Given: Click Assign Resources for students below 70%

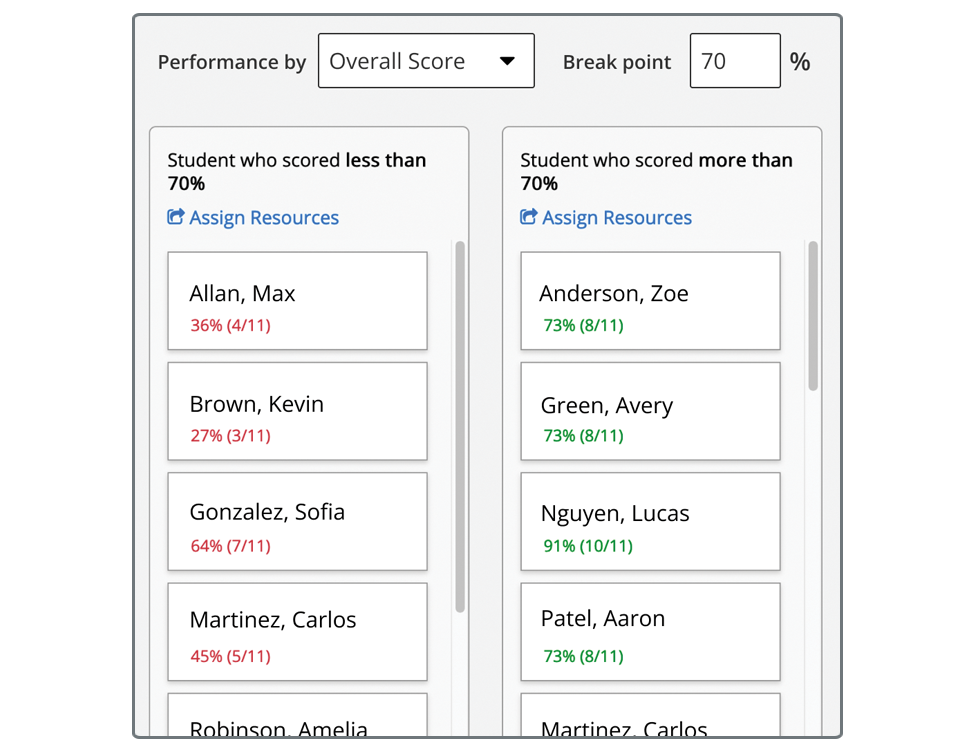Looking at the screenshot, I should [262, 217].
